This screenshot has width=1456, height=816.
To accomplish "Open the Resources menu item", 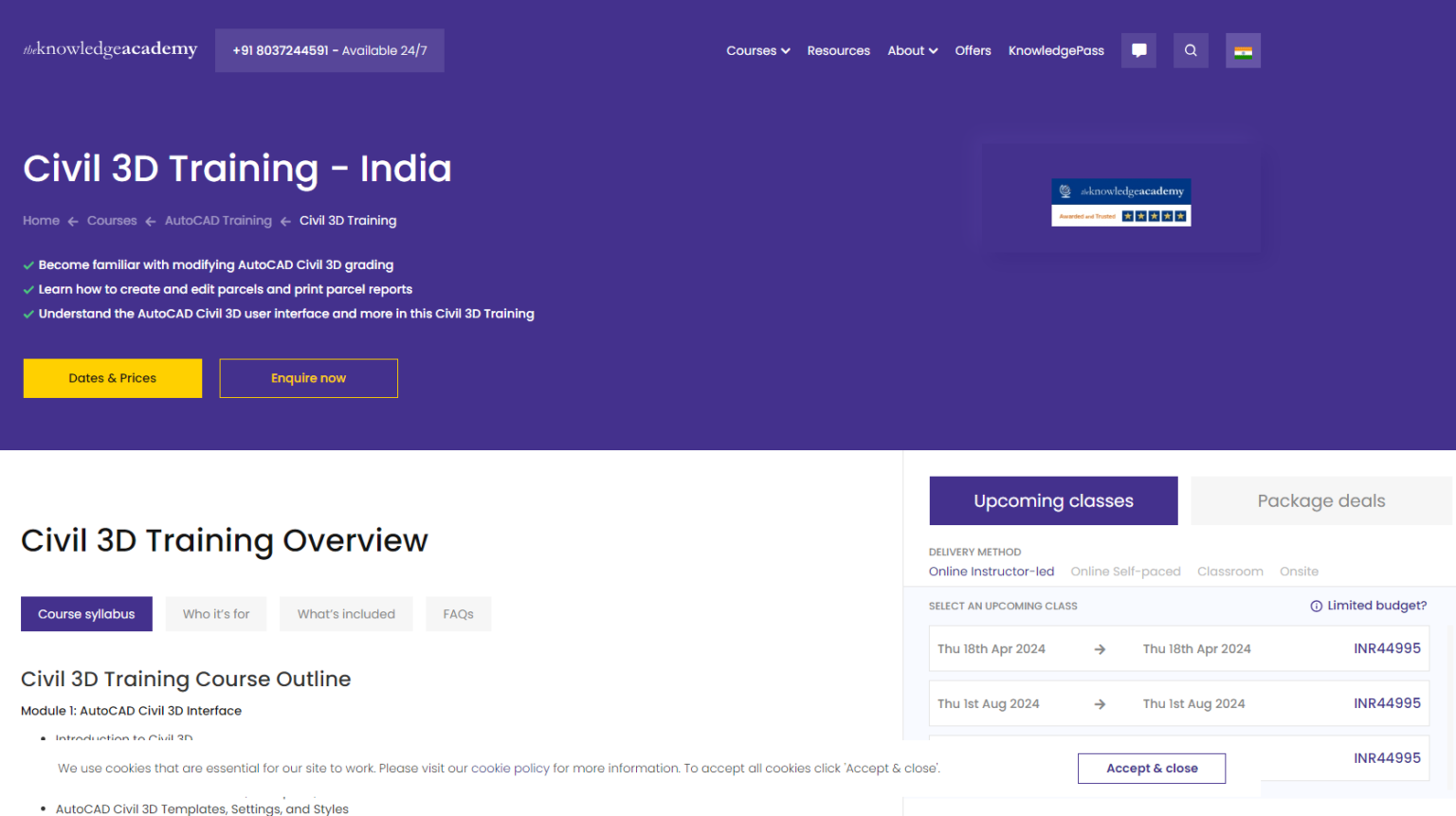I will tap(838, 51).
